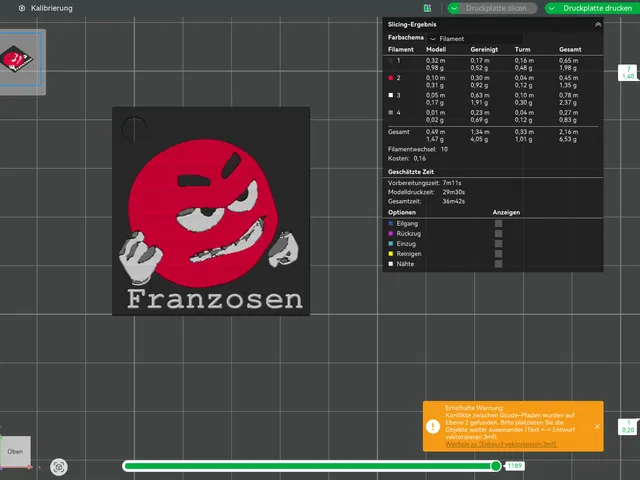Click the Gereinigt column header
Screen dimensions: 640x480
tap(484, 49)
